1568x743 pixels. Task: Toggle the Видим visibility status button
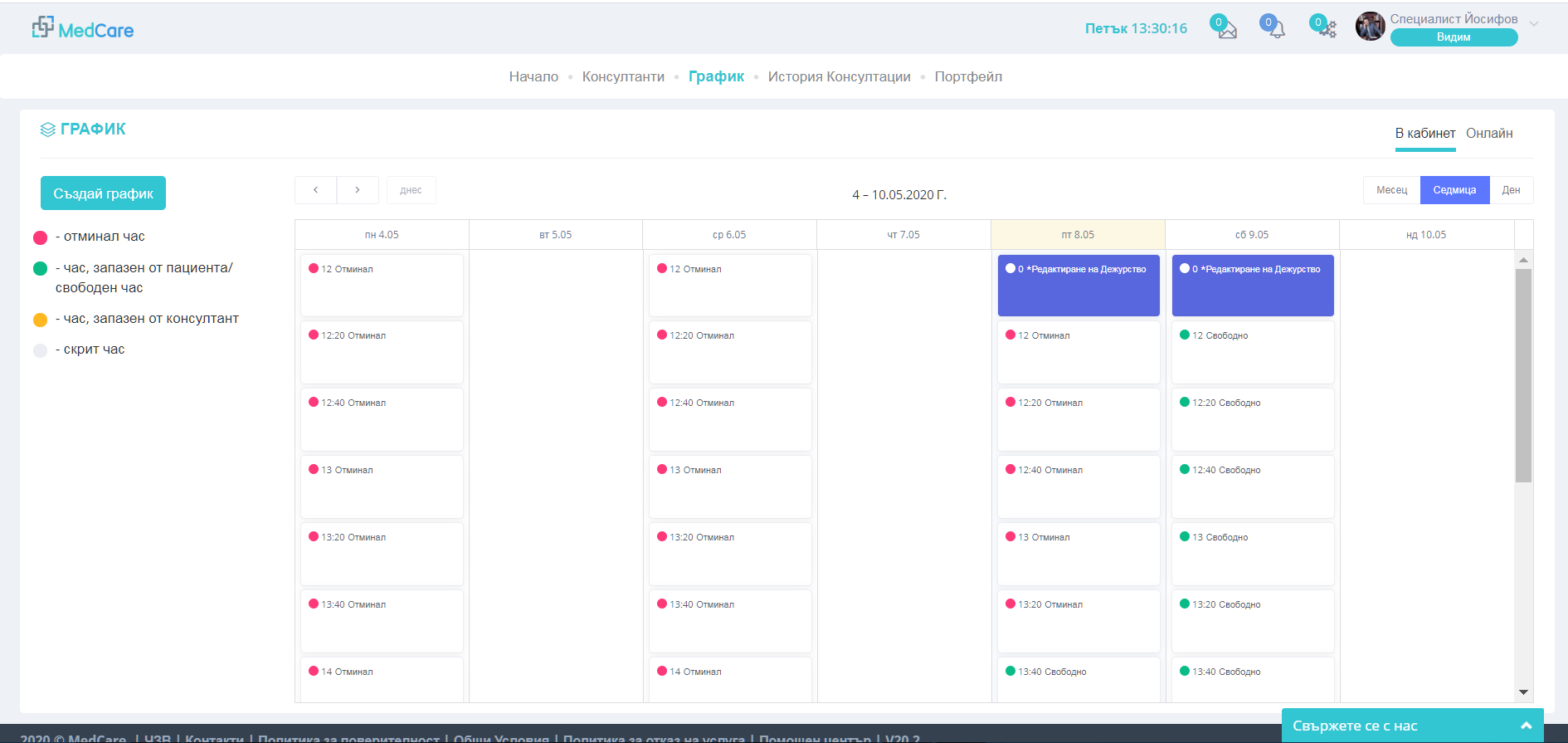[x=1454, y=37]
